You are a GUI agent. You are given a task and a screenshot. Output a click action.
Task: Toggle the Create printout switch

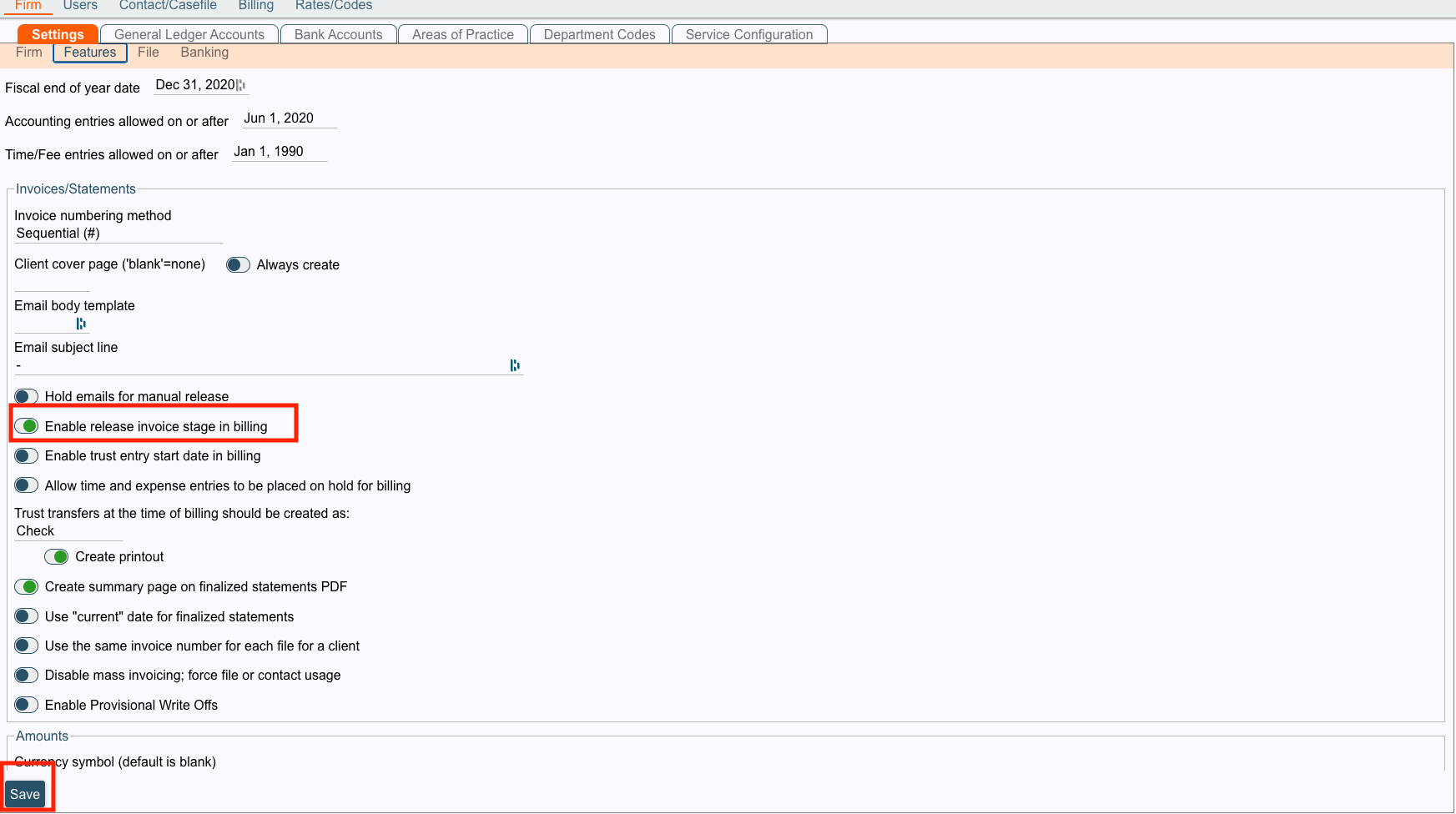[x=57, y=557]
